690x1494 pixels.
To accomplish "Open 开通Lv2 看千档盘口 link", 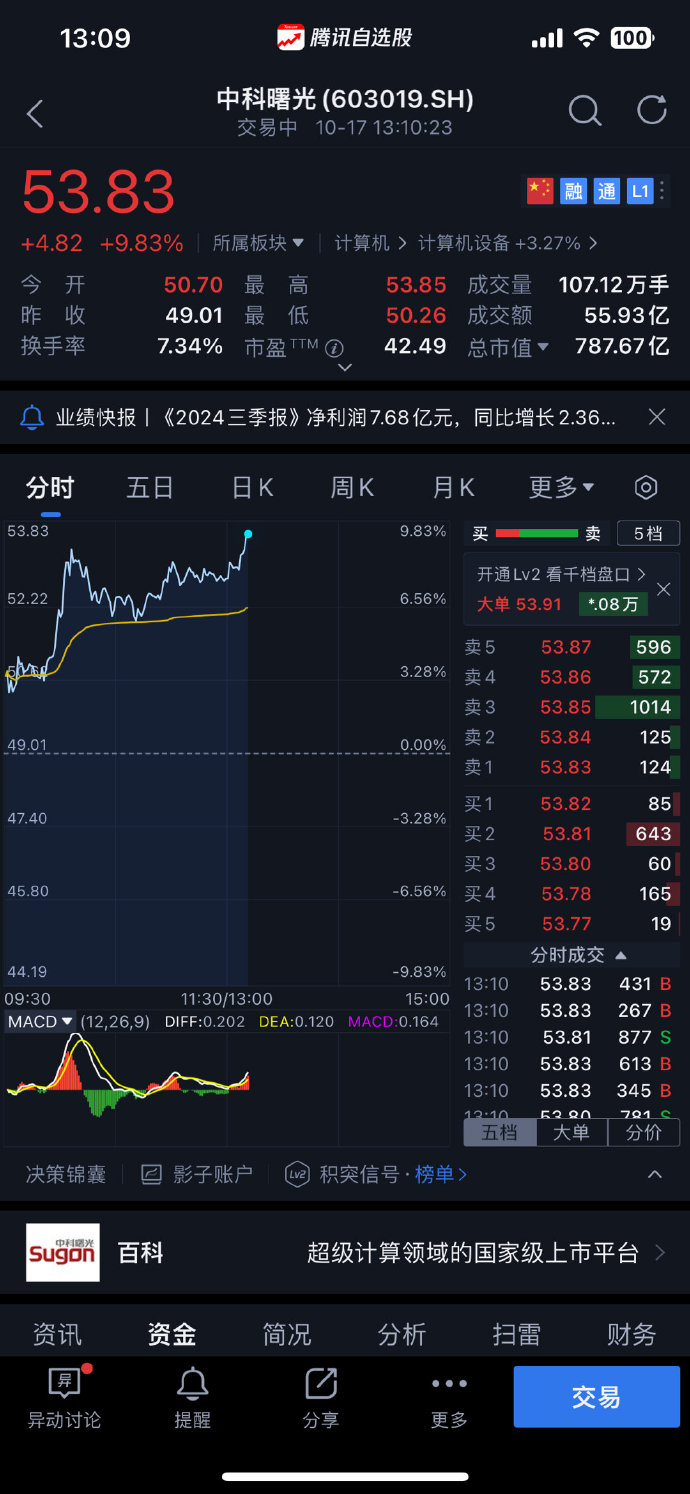I will [560, 574].
